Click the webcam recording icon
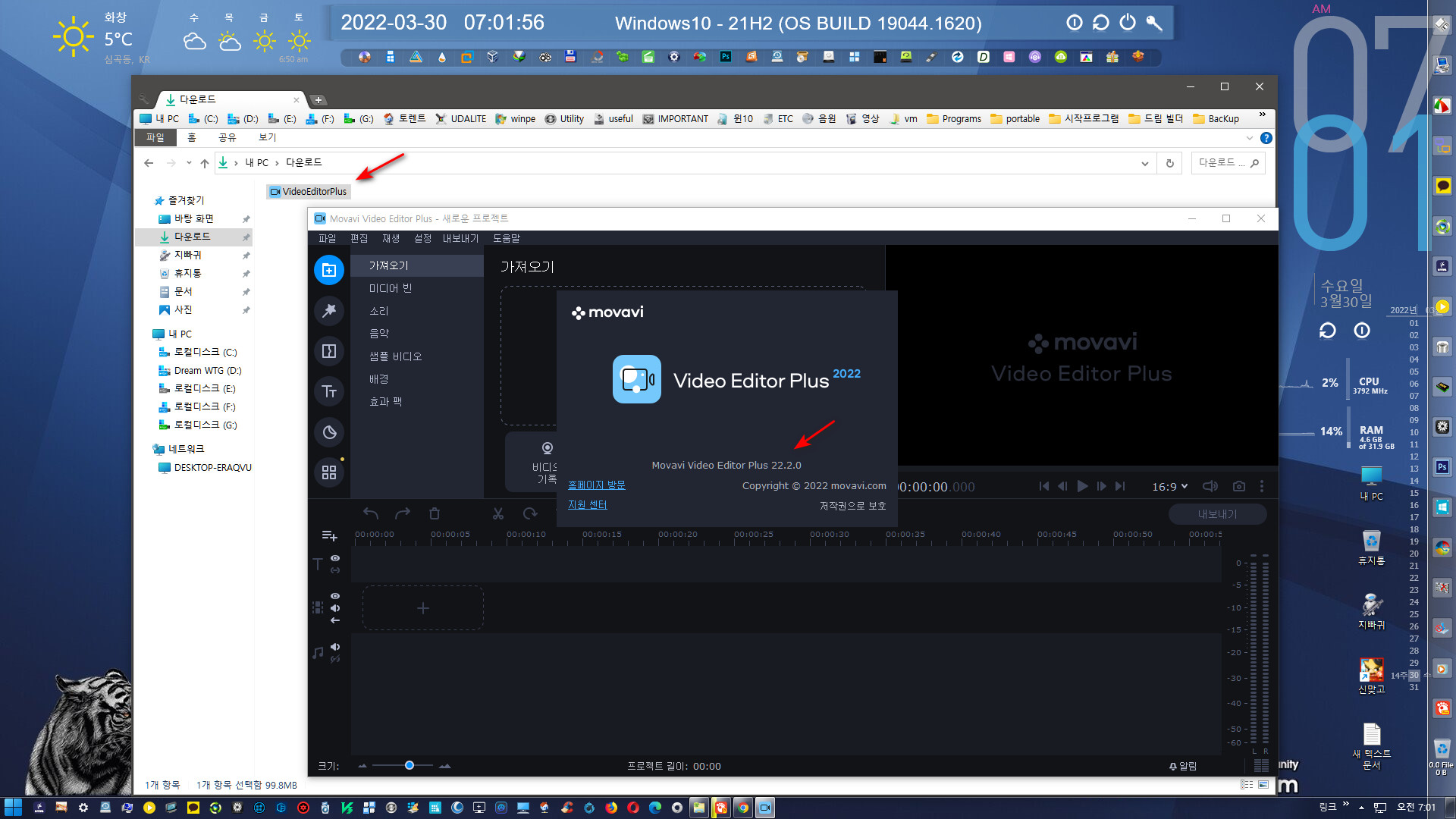Screen dimensions: 1456x819 pyautogui.click(x=547, y=448)
